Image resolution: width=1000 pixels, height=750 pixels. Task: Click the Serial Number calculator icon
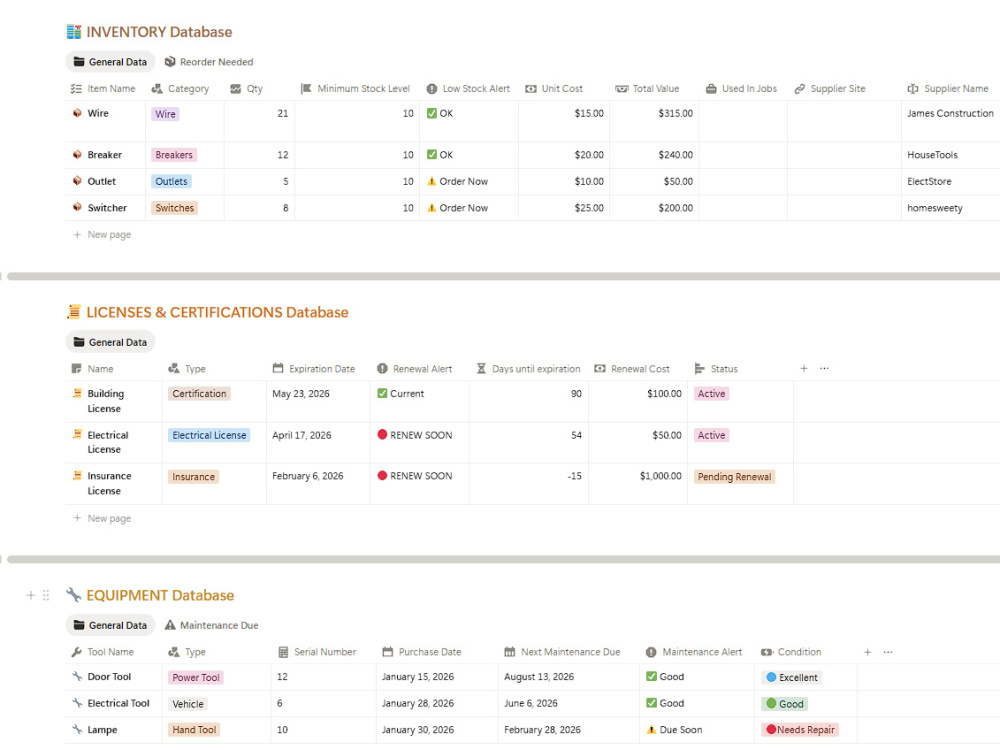(x=283, y=652)
